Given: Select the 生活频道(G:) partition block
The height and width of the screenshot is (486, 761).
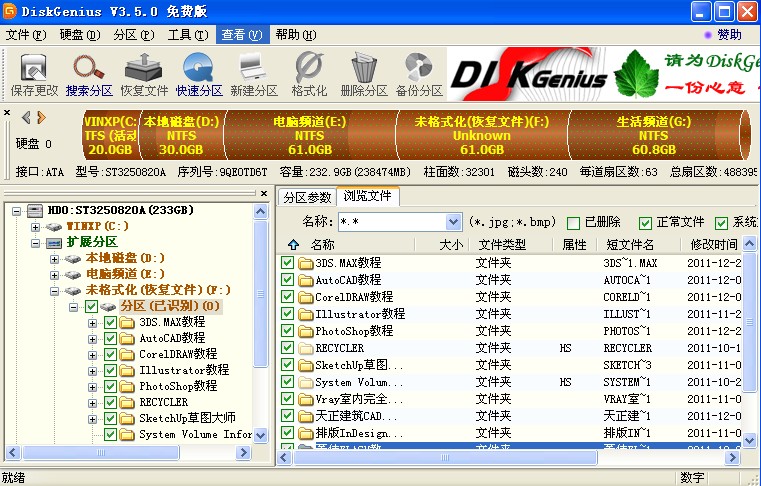Looking at the screenshot, I should (654, 135).
